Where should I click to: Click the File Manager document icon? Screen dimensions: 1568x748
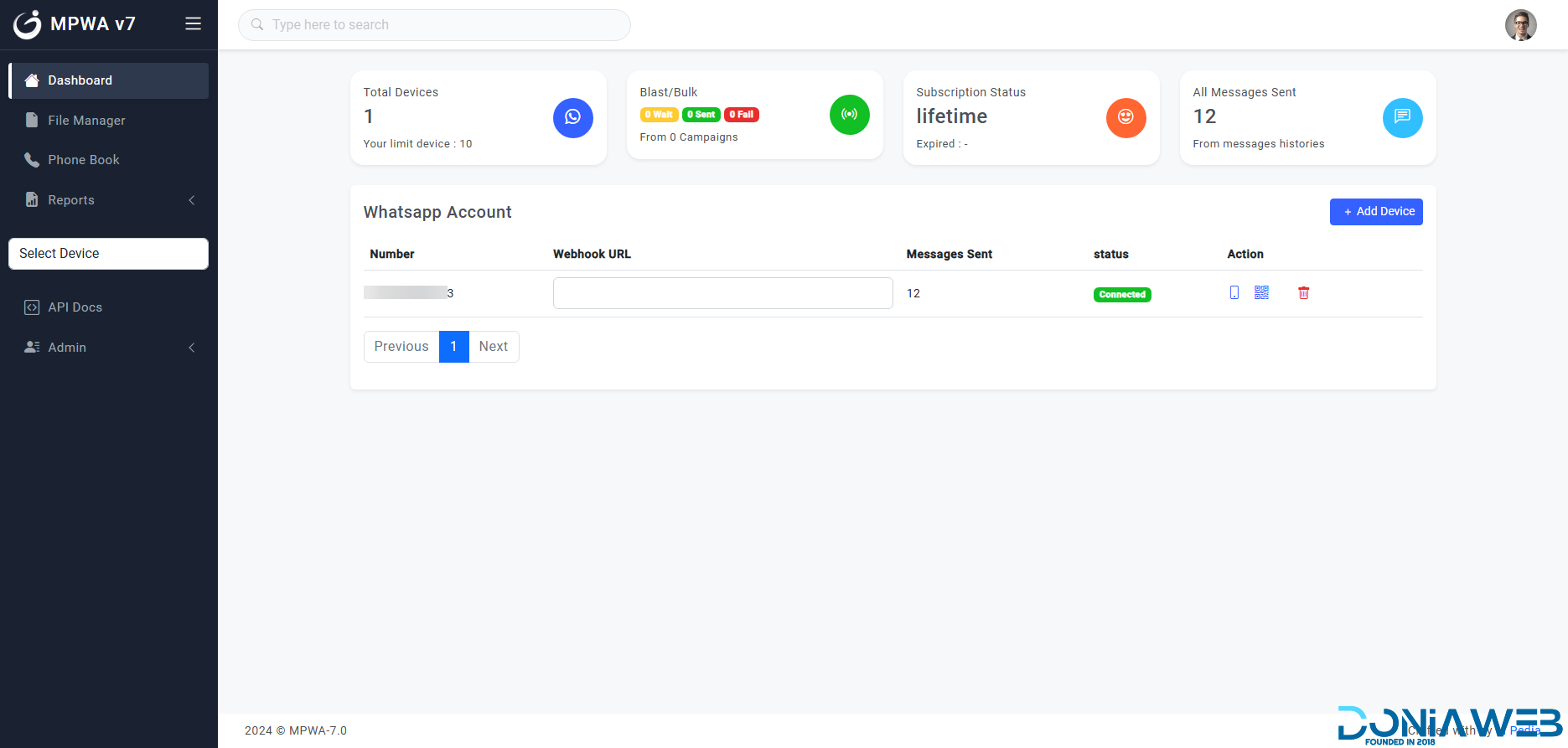(x=32, y=120)
